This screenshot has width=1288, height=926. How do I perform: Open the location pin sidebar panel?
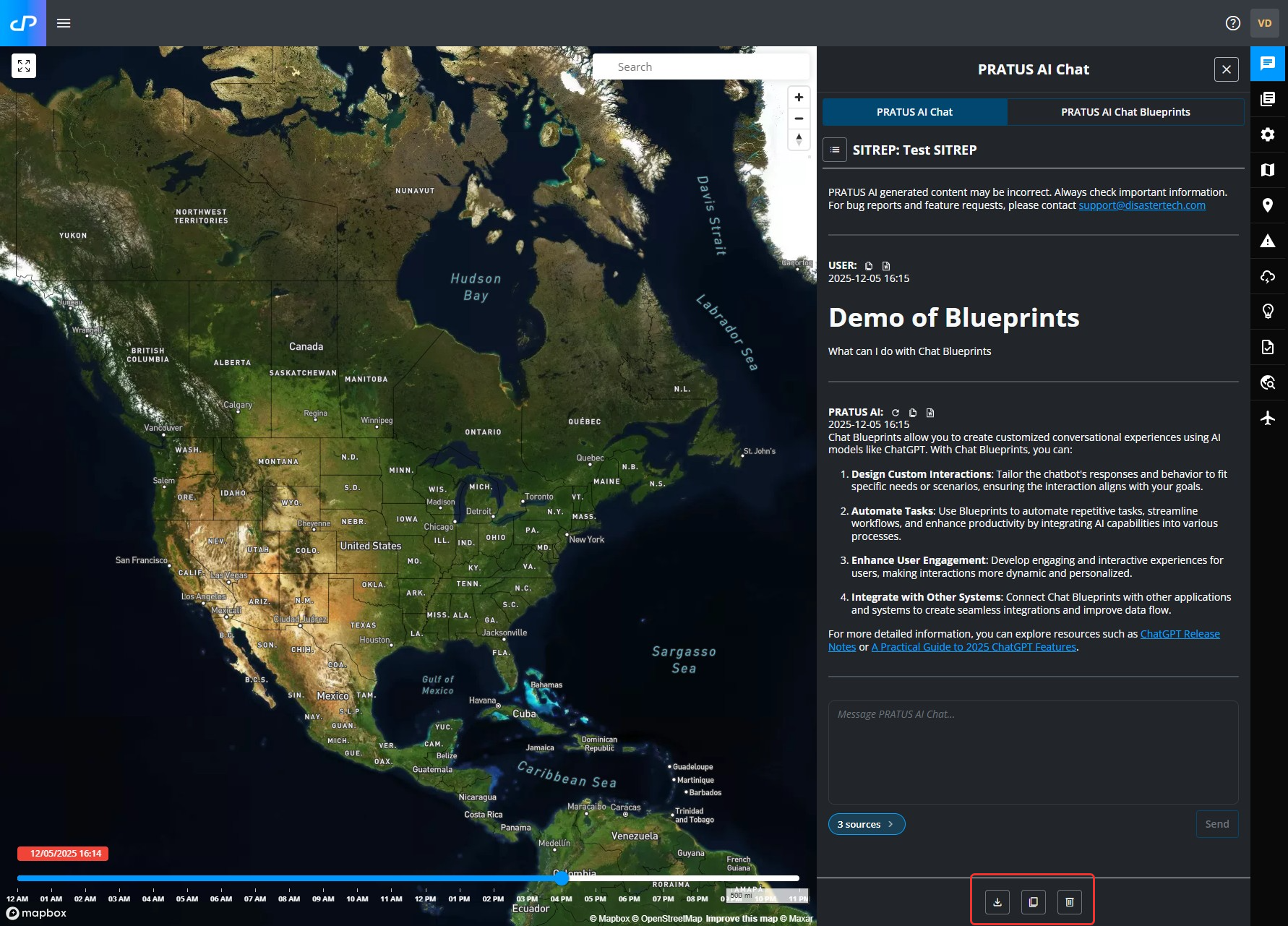coord(1268,205)
